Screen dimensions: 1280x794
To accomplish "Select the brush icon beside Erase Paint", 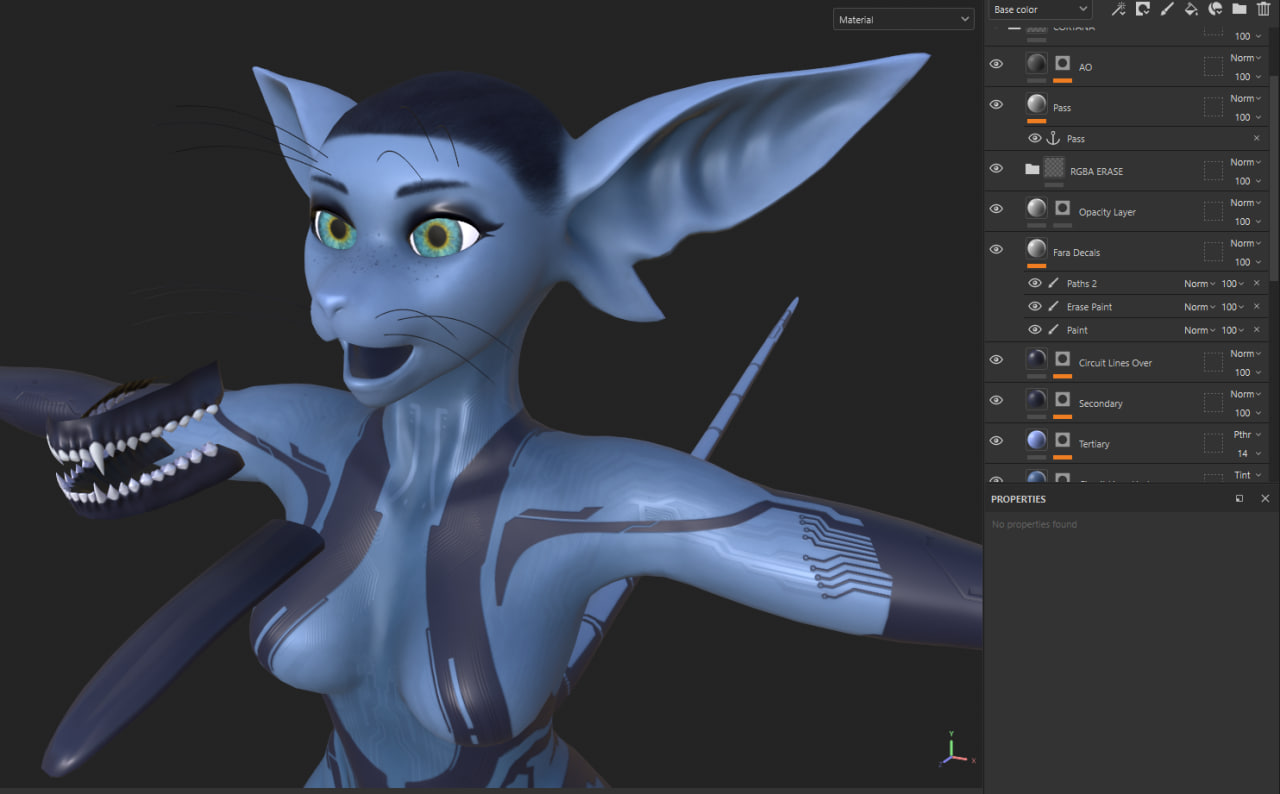I will [x=1053, y=307].
